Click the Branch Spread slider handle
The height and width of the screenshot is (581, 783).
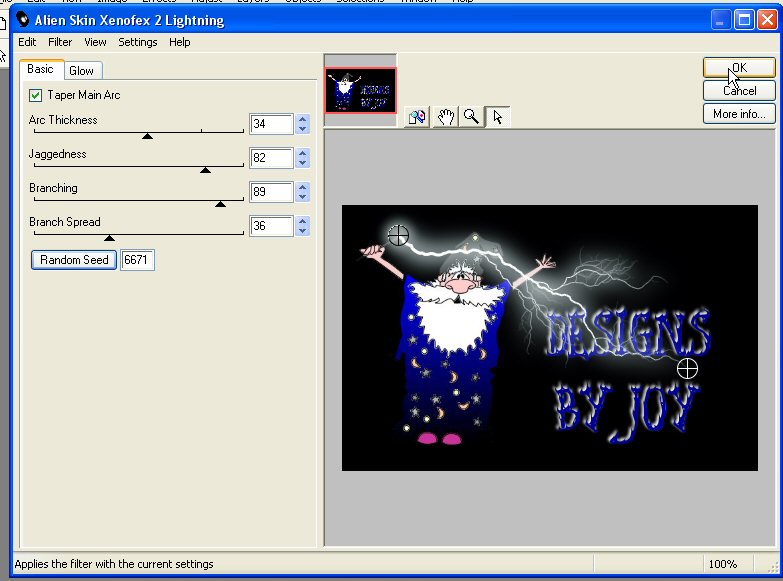pos(109,238)
